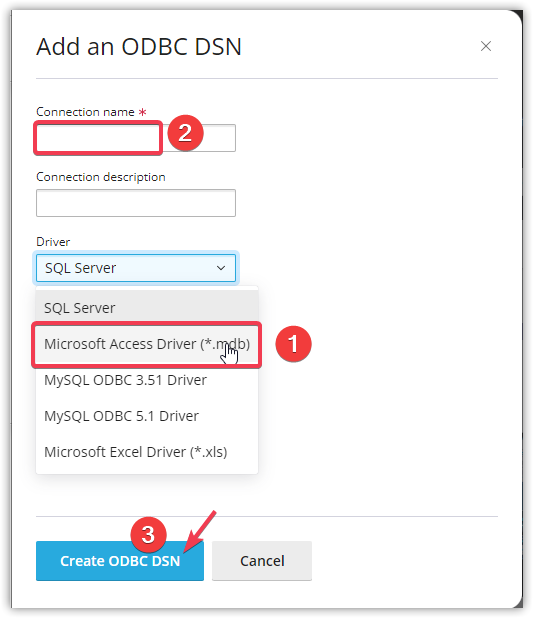Click the Driver field label
Viewport: 533px width, 618px height.
(x=53, y=242)
